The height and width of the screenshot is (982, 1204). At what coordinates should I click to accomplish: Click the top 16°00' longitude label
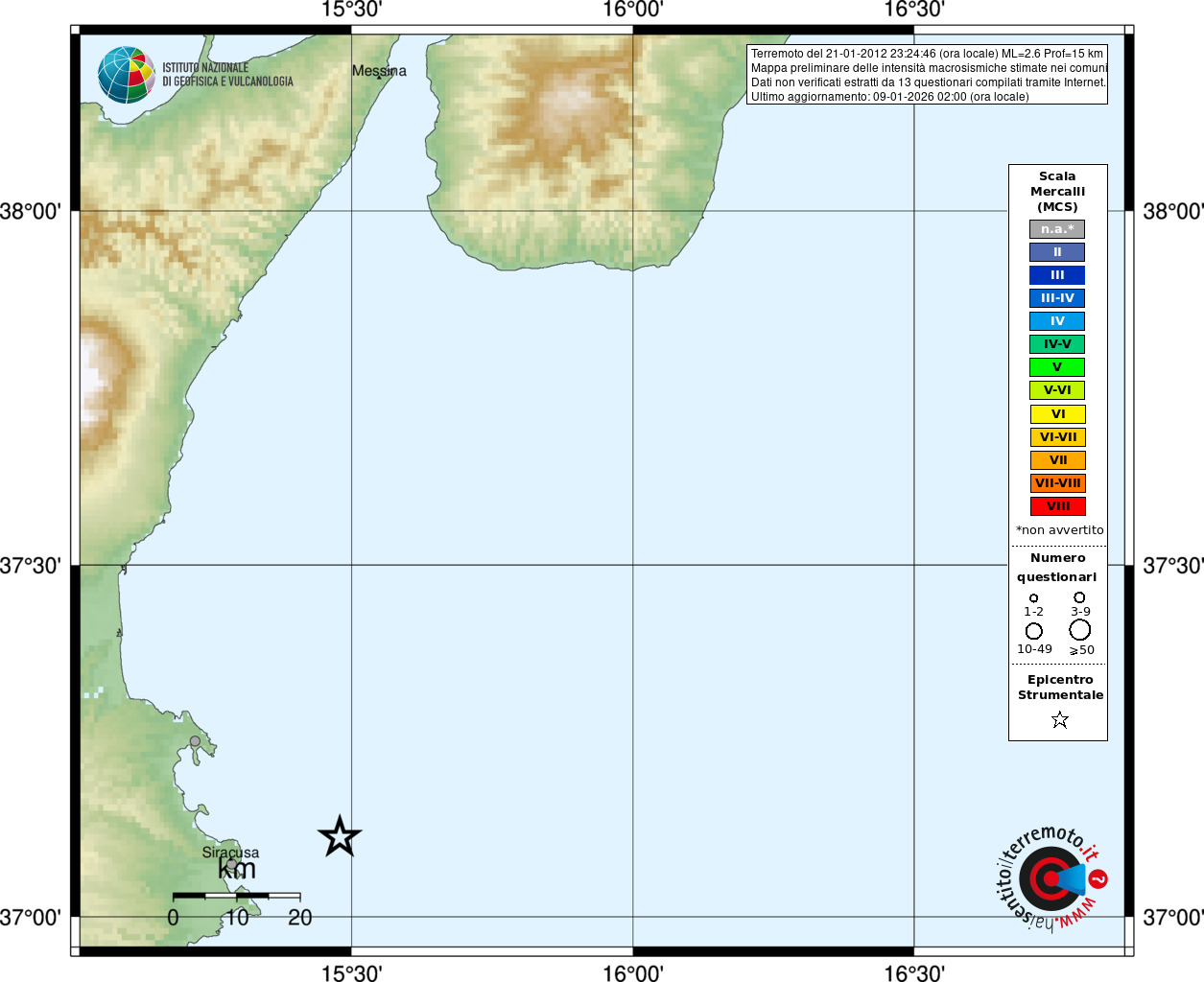click(x=633, y=10)
